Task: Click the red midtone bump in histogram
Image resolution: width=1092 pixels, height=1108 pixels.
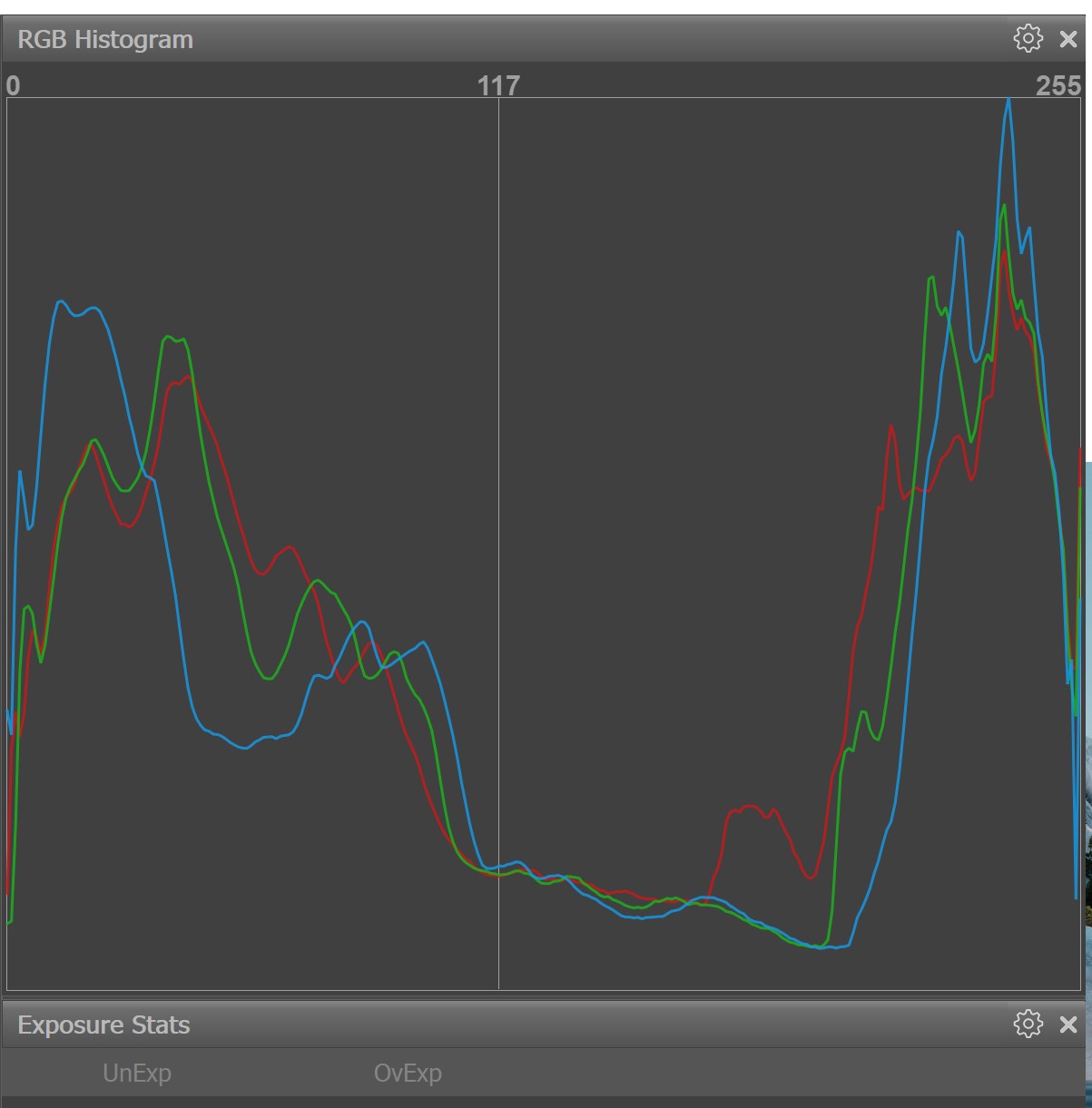Action: 750,807
